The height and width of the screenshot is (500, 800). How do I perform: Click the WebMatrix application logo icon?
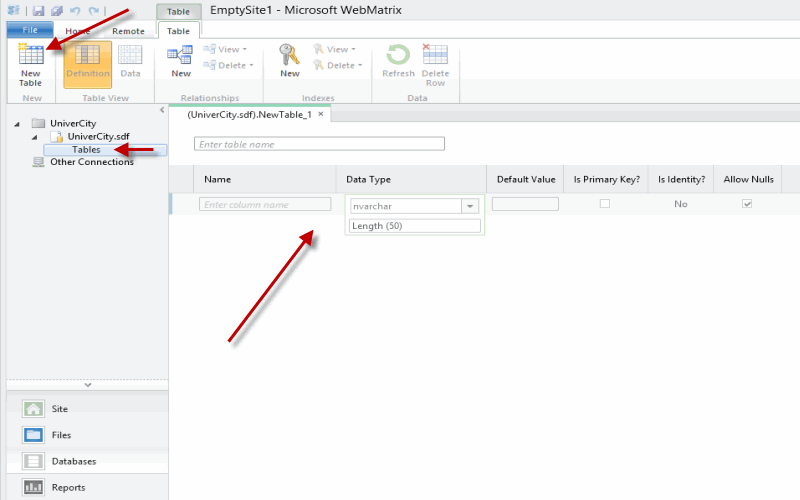[x=14, y=10]
